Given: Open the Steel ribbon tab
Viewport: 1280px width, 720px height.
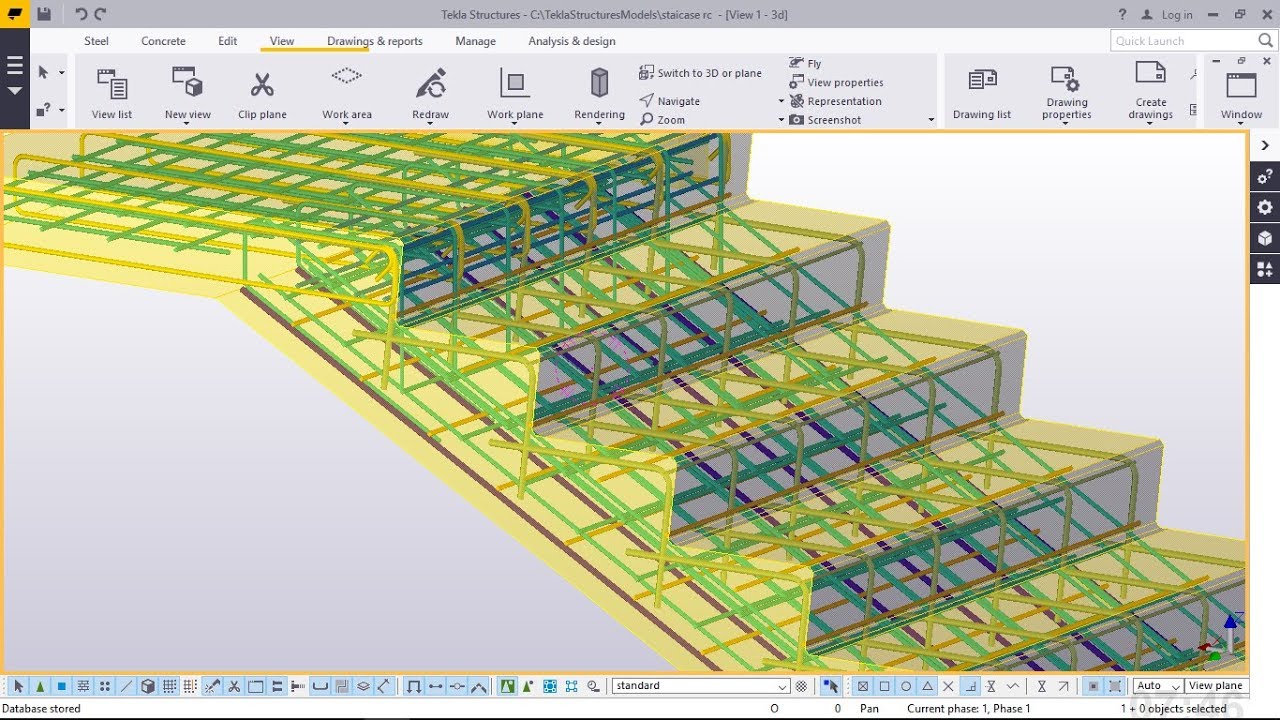Looking at the screenshot, I should [x=97, y=41].
